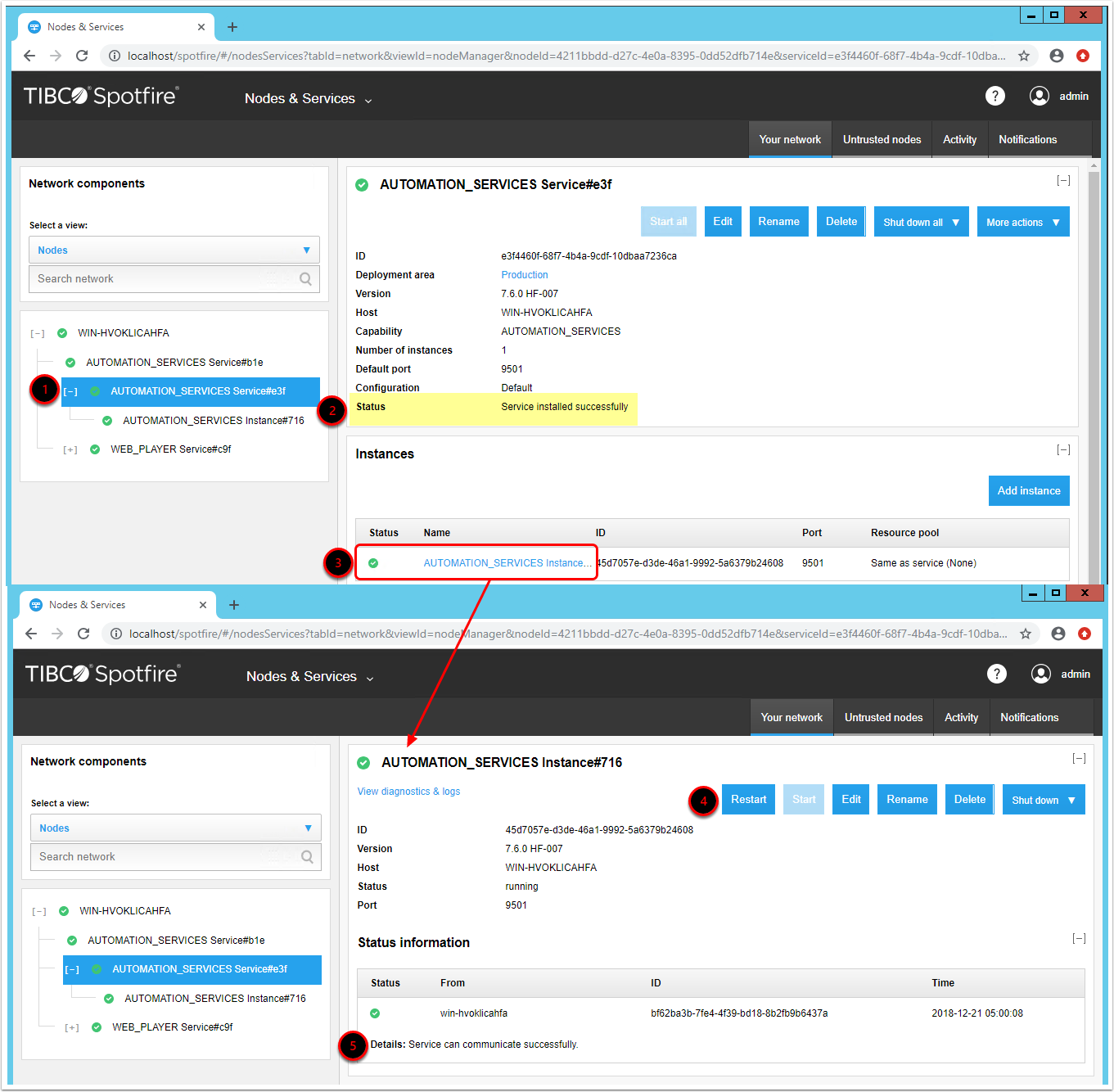Viewport: 1114px width, 1092px height.
Task: Open the Activity tab in the top window
Action: pos(960,139)
